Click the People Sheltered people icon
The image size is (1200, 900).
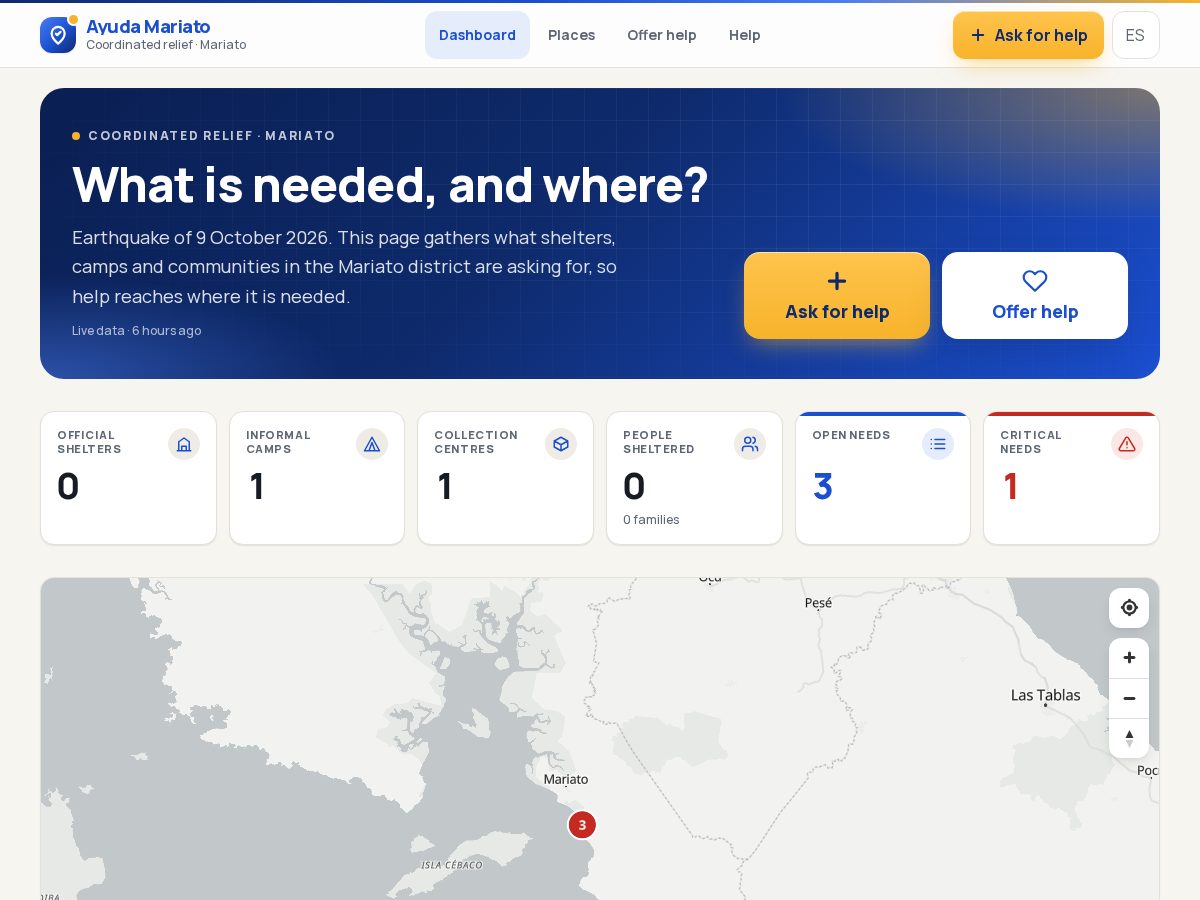[x=750, y=444]
